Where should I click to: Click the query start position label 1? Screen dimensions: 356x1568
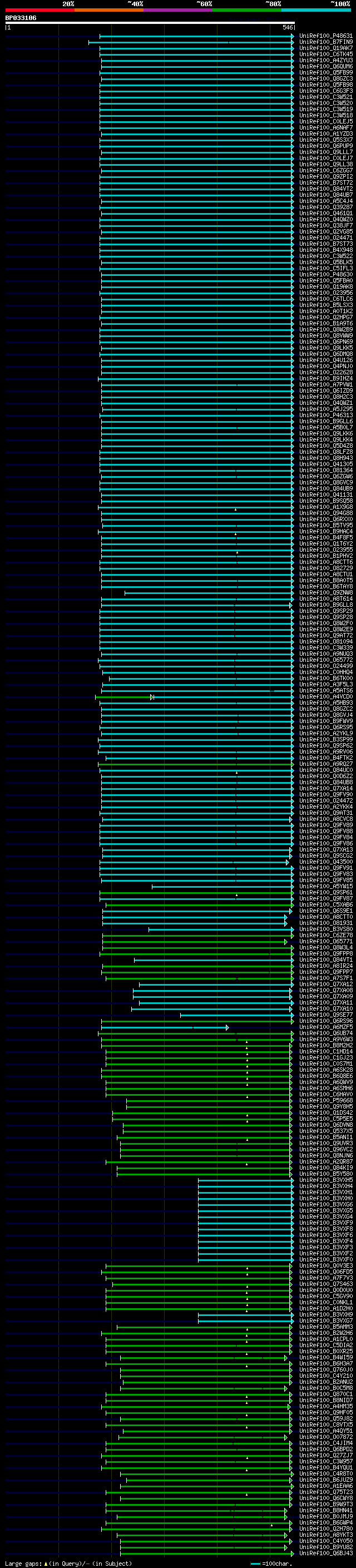[8, 27]
